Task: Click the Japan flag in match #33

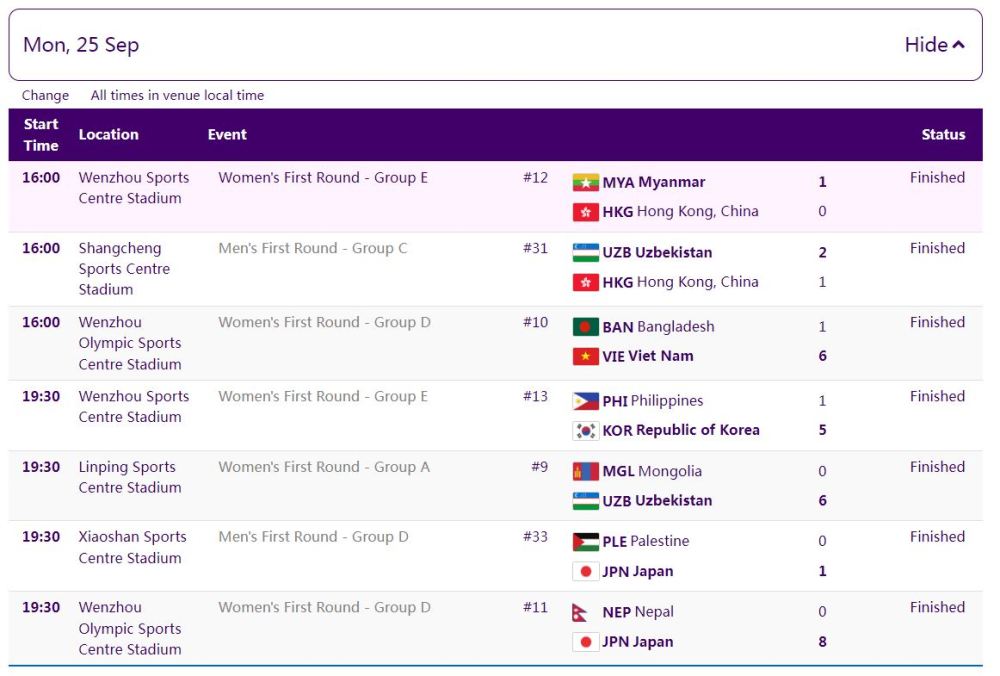Action: click(585, 571)
